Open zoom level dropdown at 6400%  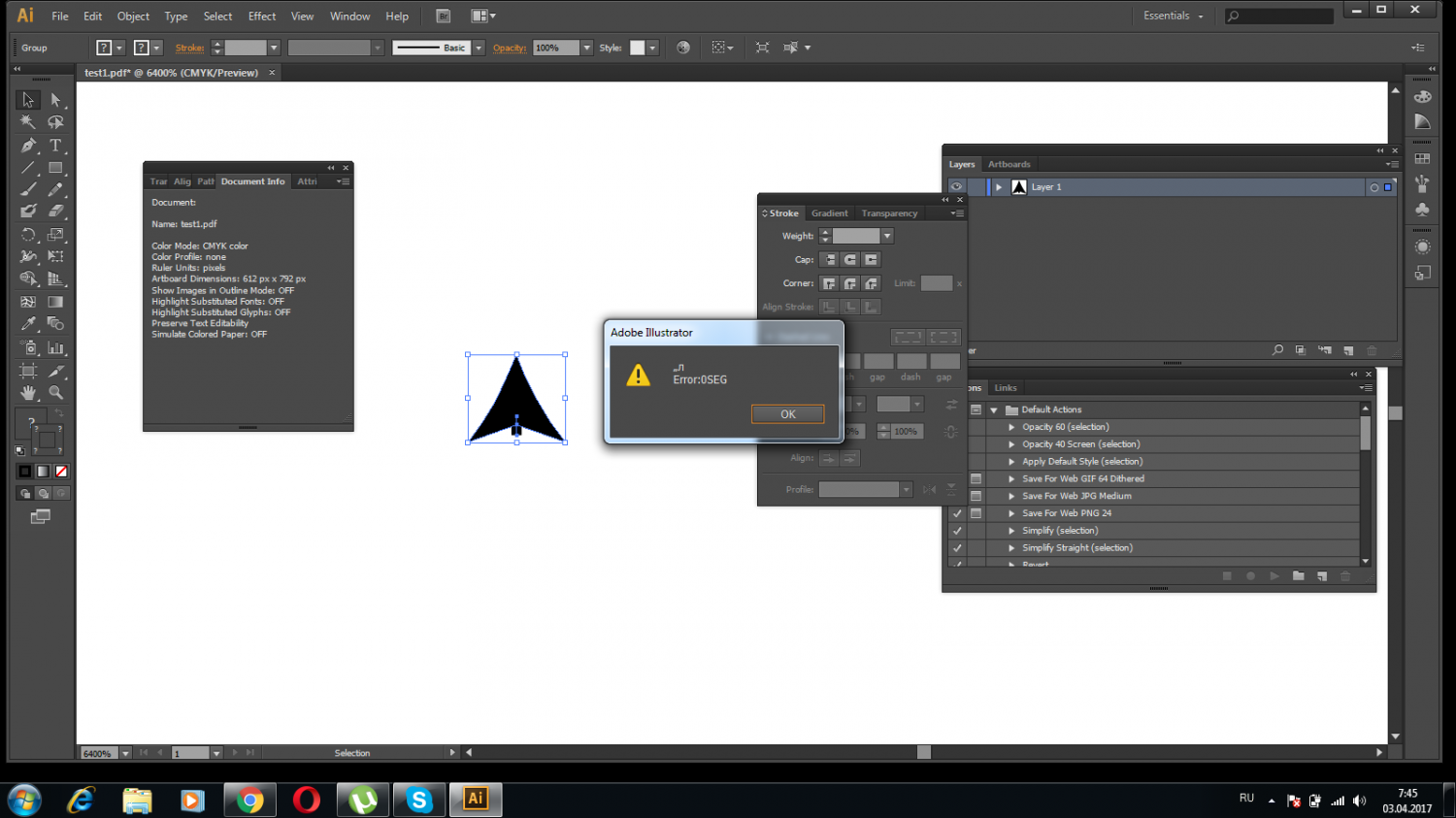click(125, 753)
